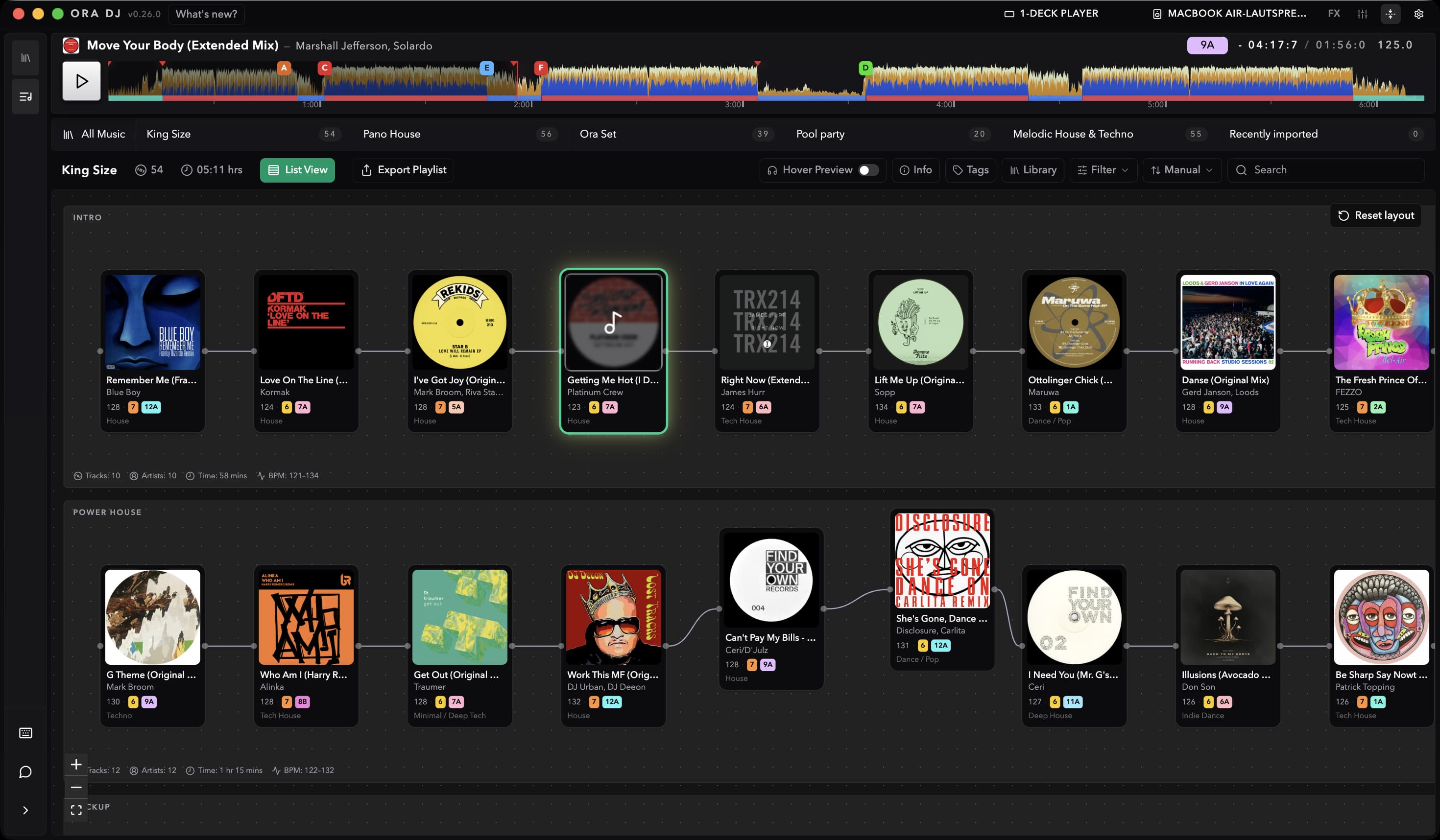1440x840 pixels.
Task: Jump to cue point A marker
Action: (x=284, y=68)
